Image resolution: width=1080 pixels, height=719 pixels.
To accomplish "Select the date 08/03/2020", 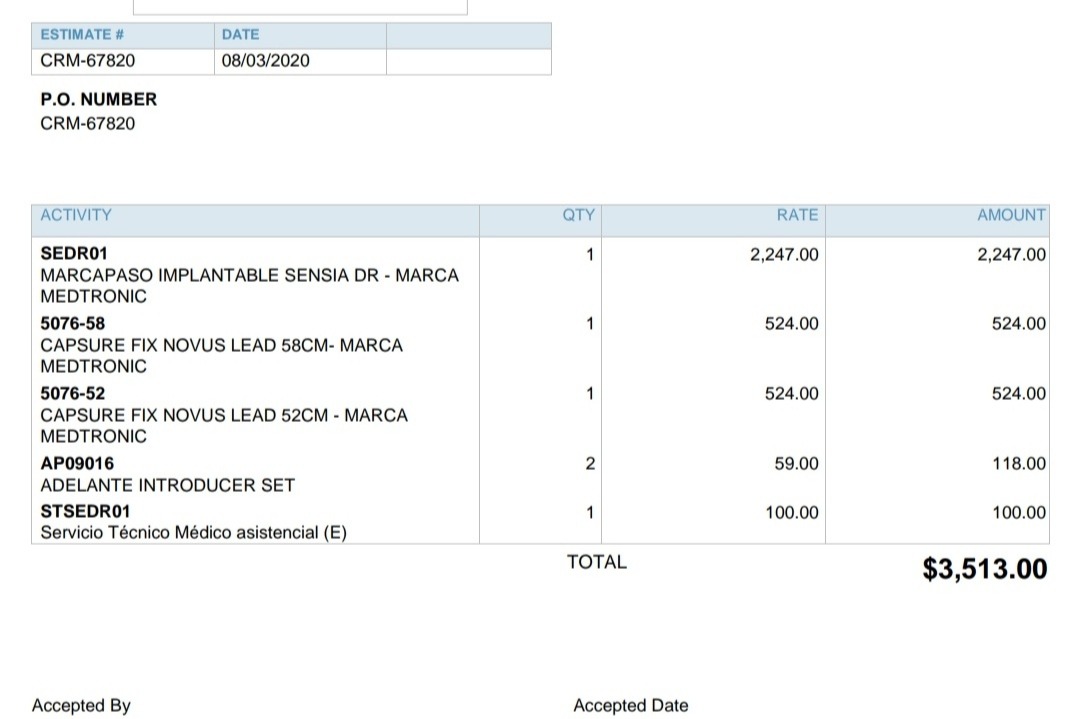I will pos(265,61).
